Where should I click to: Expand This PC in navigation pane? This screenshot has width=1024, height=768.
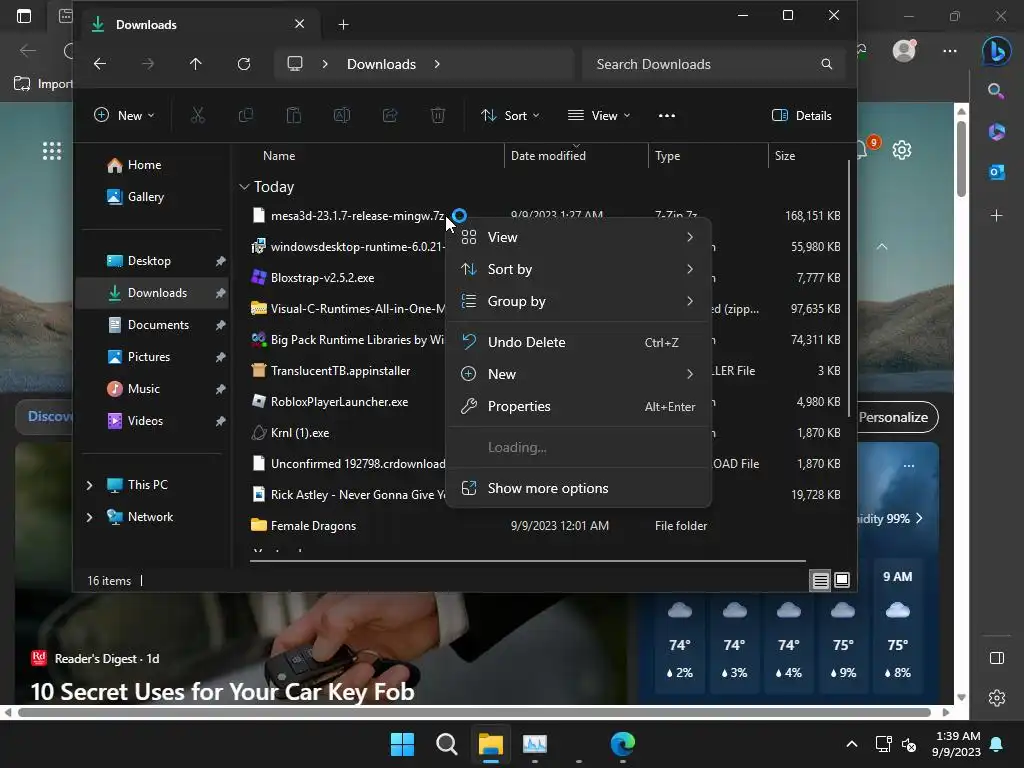pyautogui.click(x=89, y=485)
